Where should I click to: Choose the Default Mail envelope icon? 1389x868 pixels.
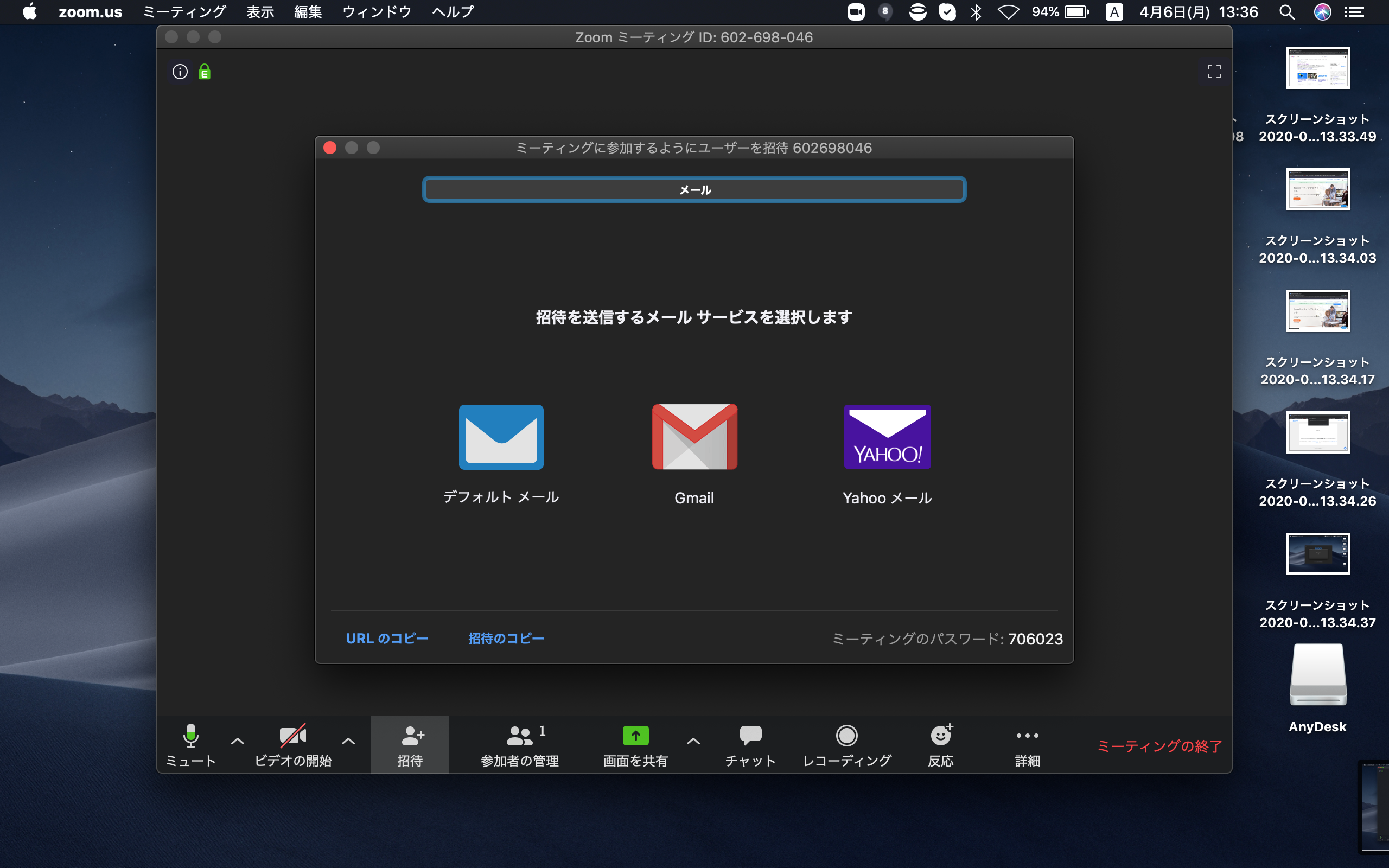501,437
